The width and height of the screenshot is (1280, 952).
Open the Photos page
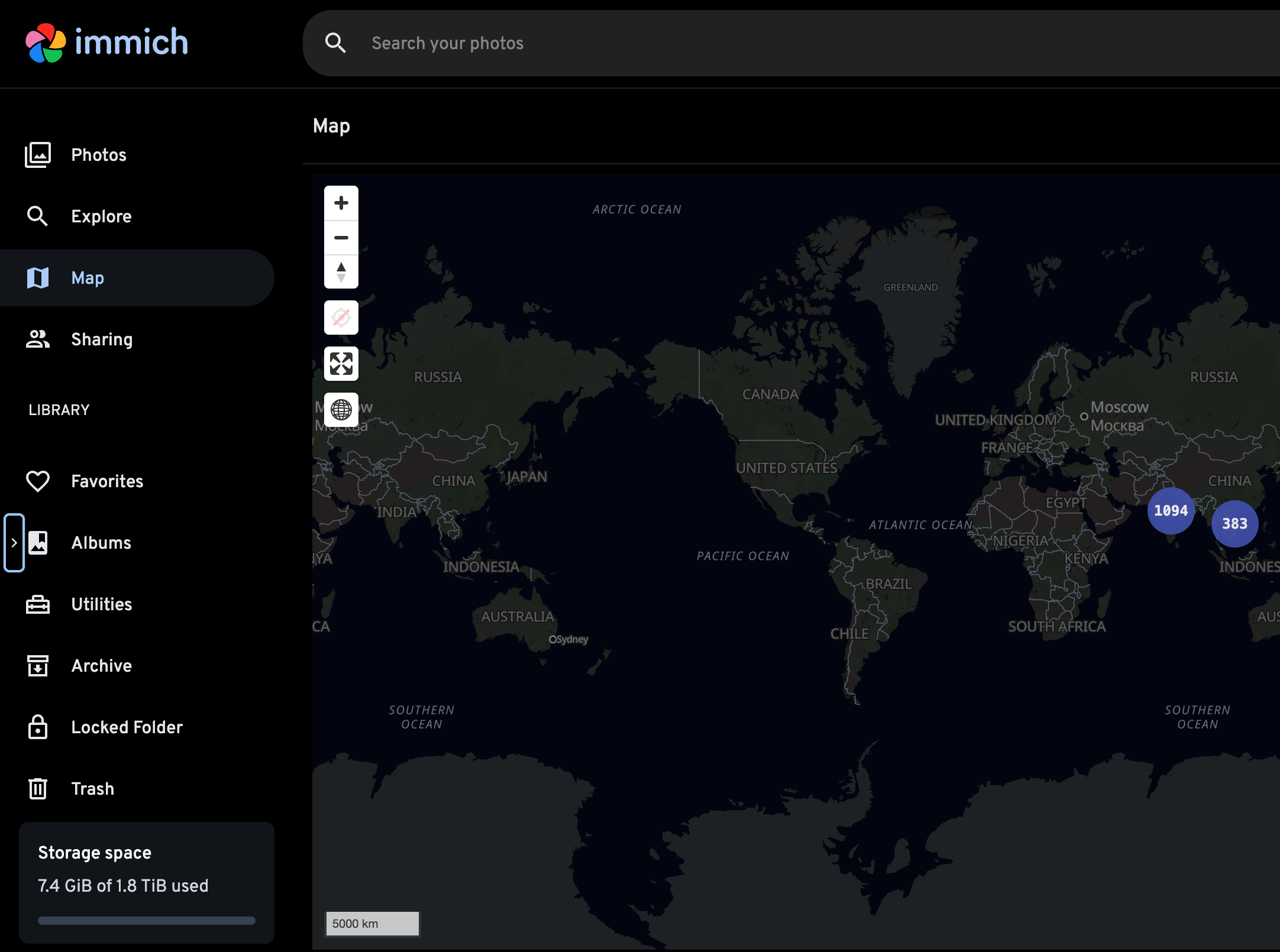pos(137,155)
